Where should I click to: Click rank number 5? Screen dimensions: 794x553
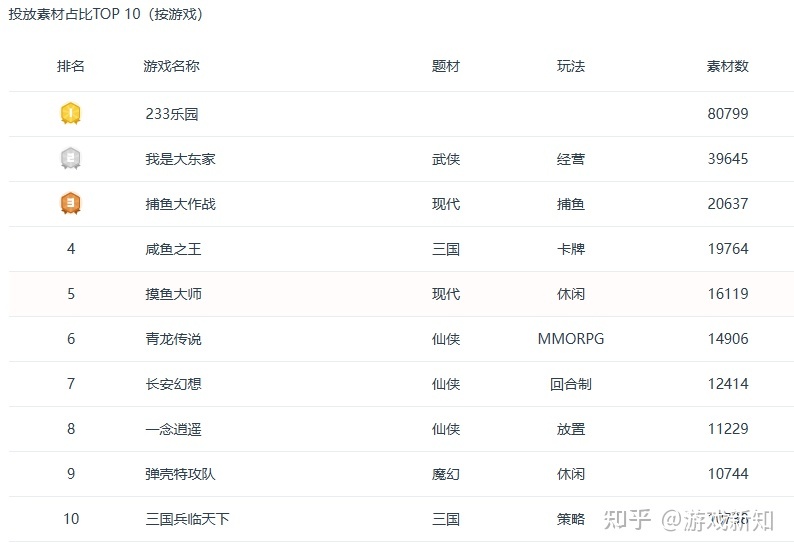(71, 294)
